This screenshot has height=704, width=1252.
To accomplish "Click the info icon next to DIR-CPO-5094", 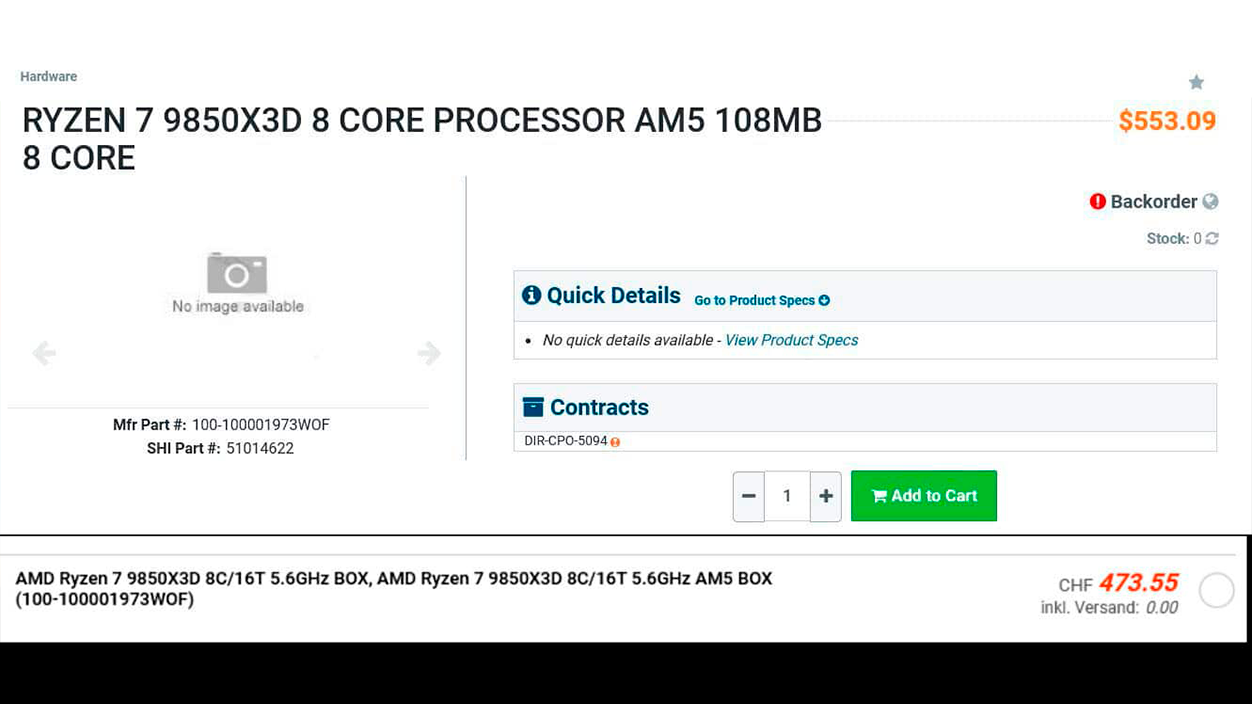I will point(617,440).
